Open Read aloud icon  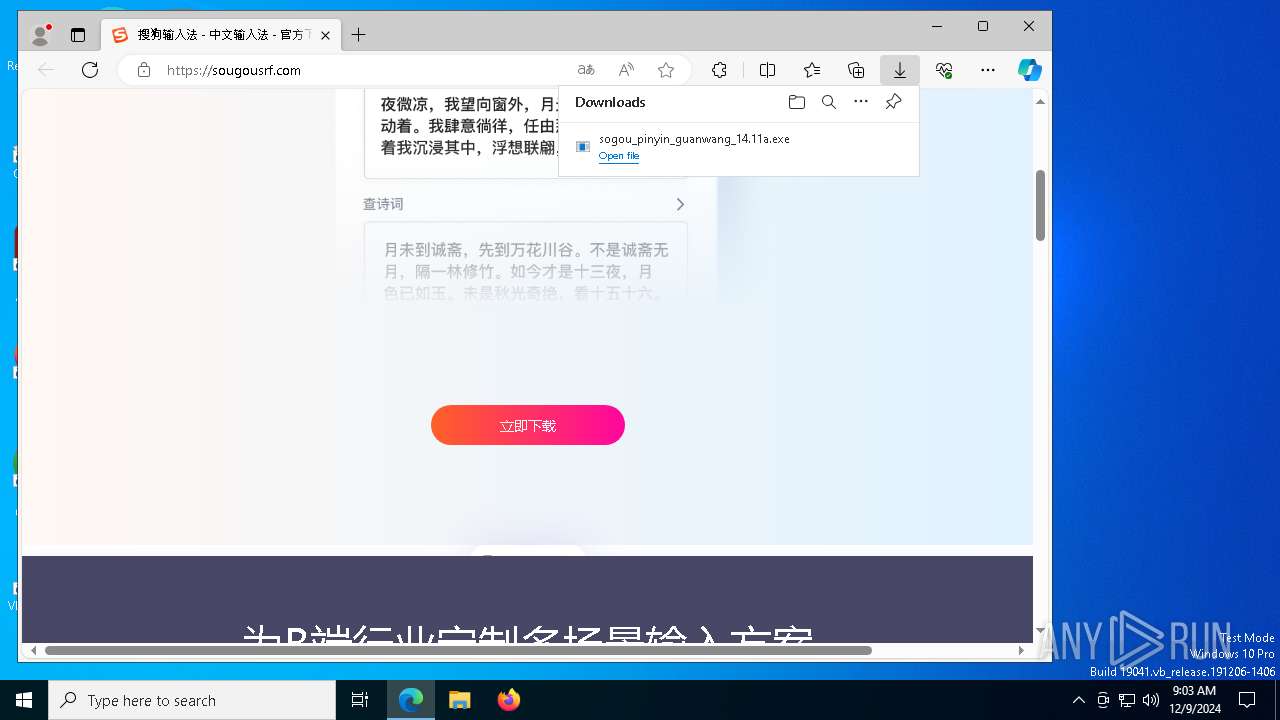(x=626, y=70)
